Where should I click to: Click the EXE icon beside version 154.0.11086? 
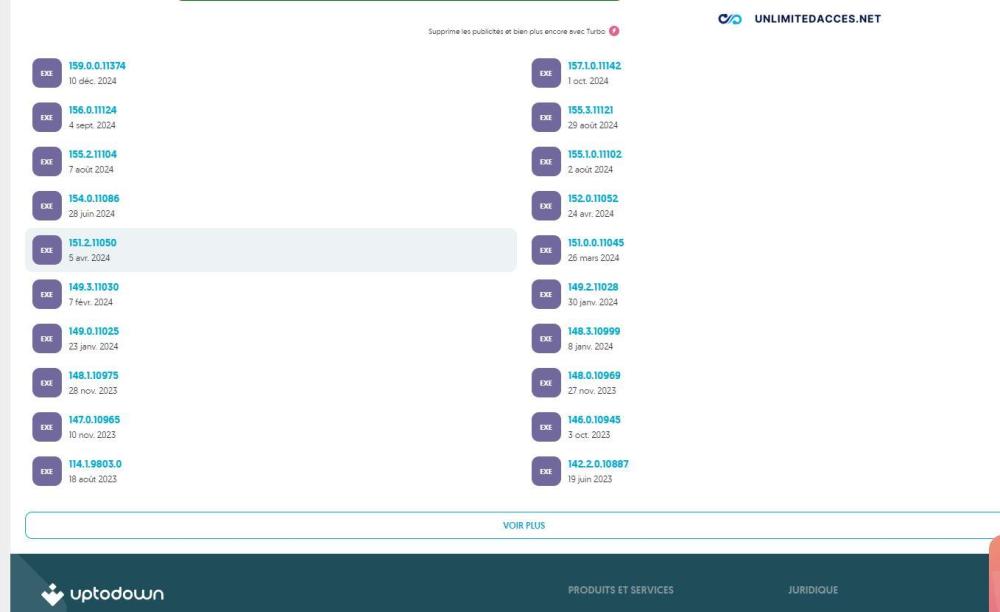click(x=47, y=206)
